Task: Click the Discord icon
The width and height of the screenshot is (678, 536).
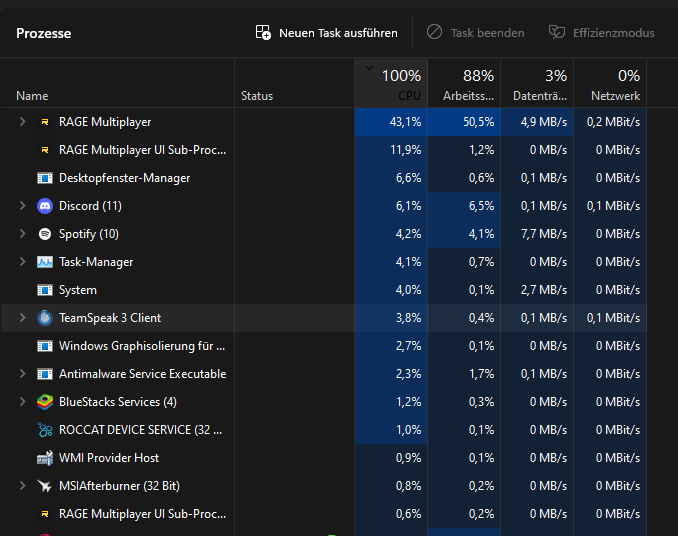Action: pos(45,206)
